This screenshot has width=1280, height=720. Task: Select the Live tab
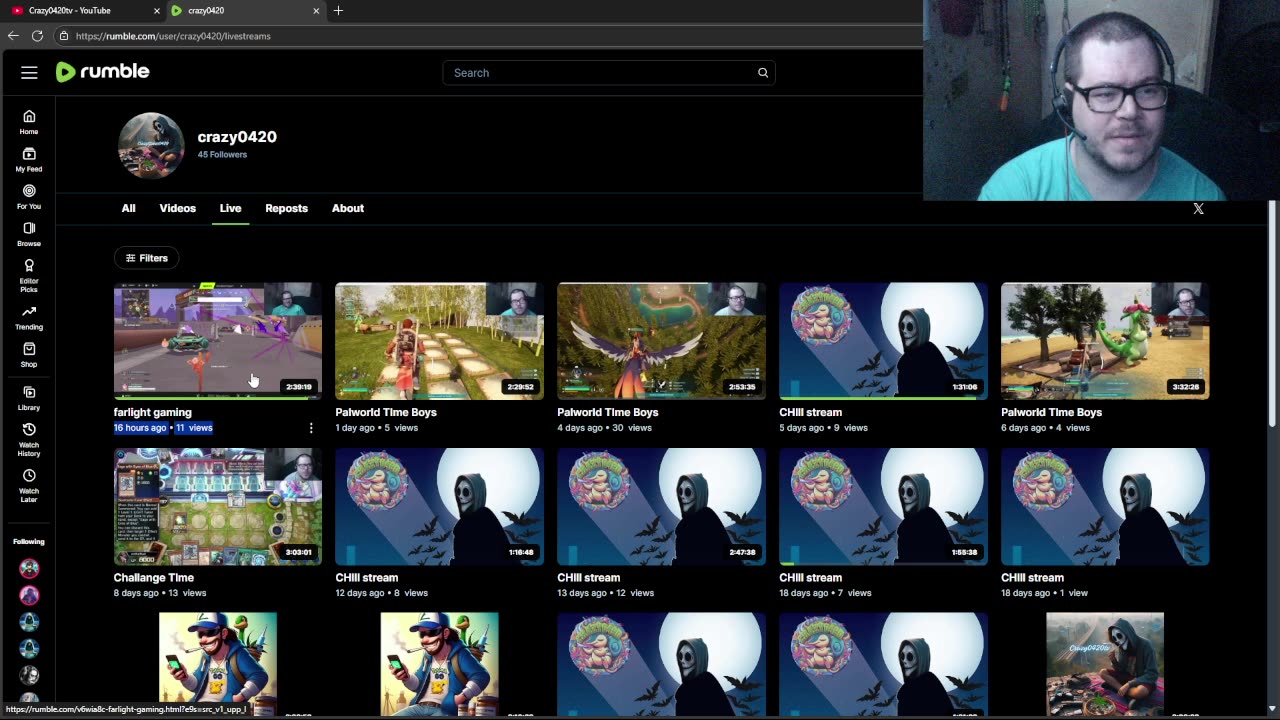tap(231, 208)
